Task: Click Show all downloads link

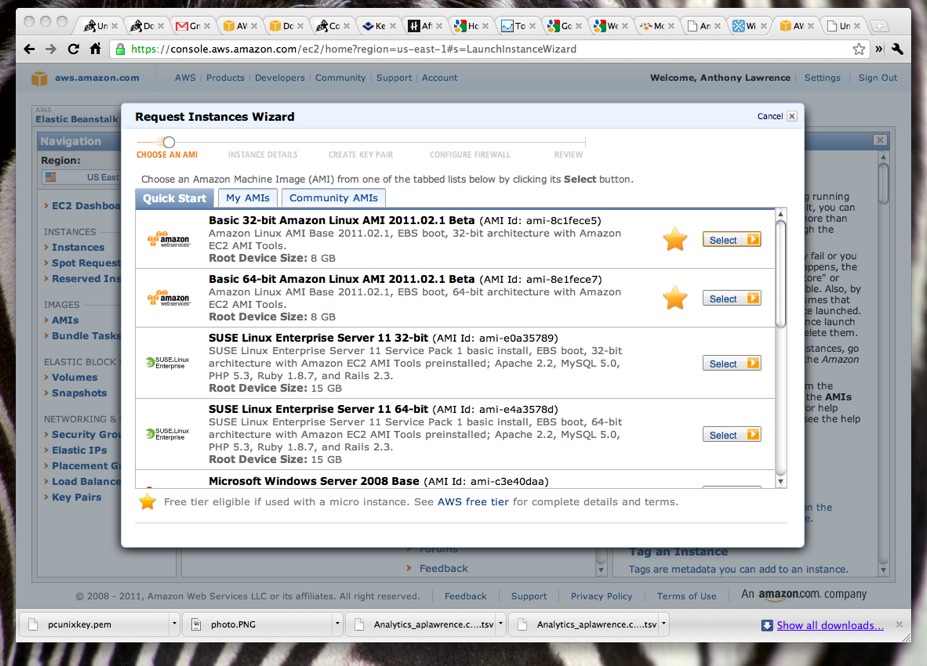Action: tap(830, 625)
